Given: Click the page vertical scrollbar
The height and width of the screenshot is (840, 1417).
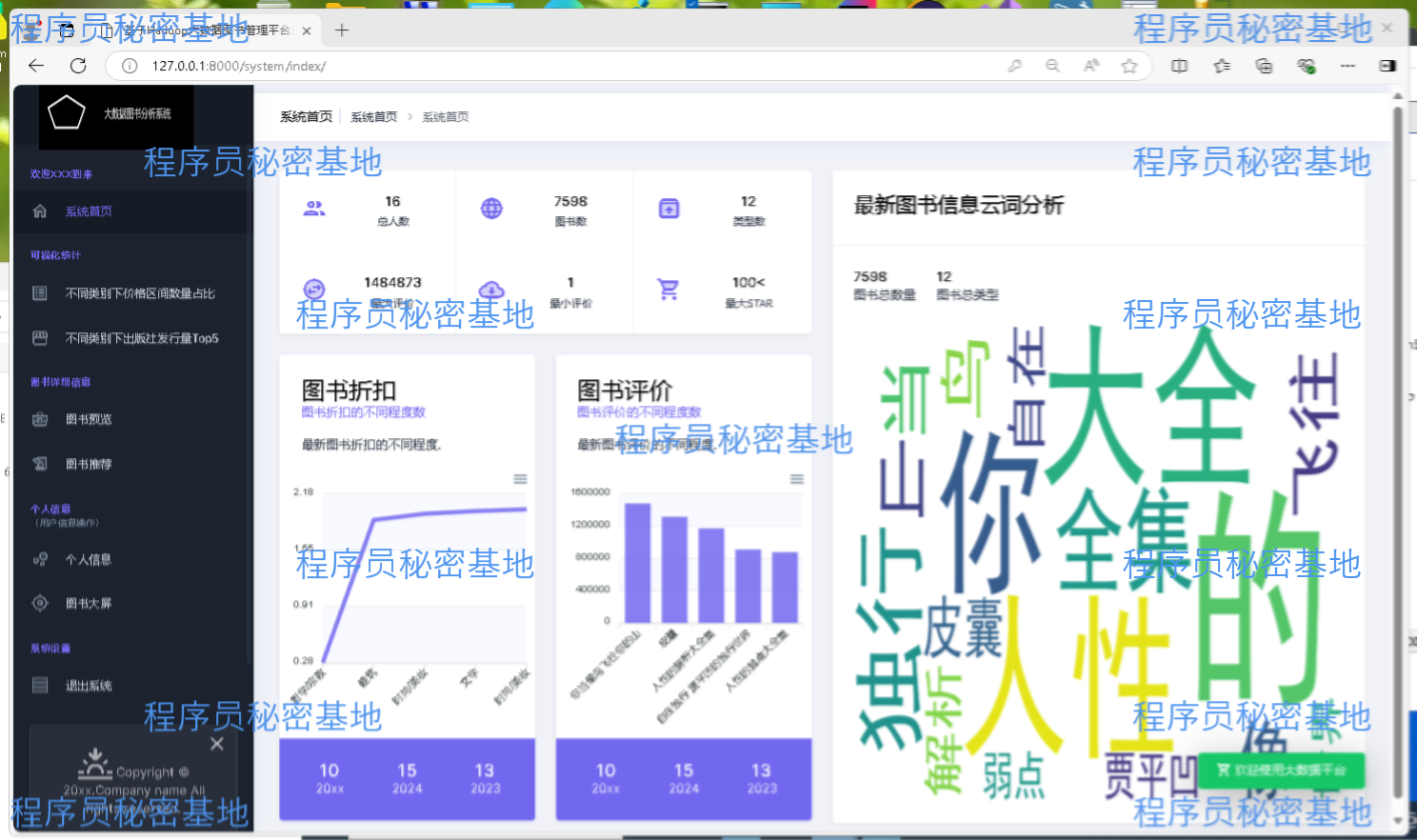Looking at the screenshot, I should point(1398,452).
